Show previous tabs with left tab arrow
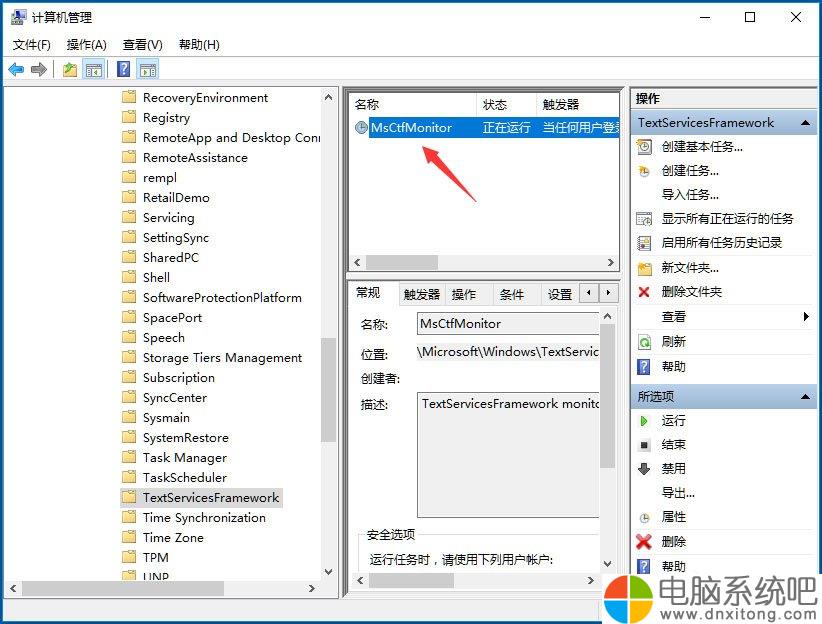Image resolution: width=822 pixels, height=624 pixels. point(589,293)
